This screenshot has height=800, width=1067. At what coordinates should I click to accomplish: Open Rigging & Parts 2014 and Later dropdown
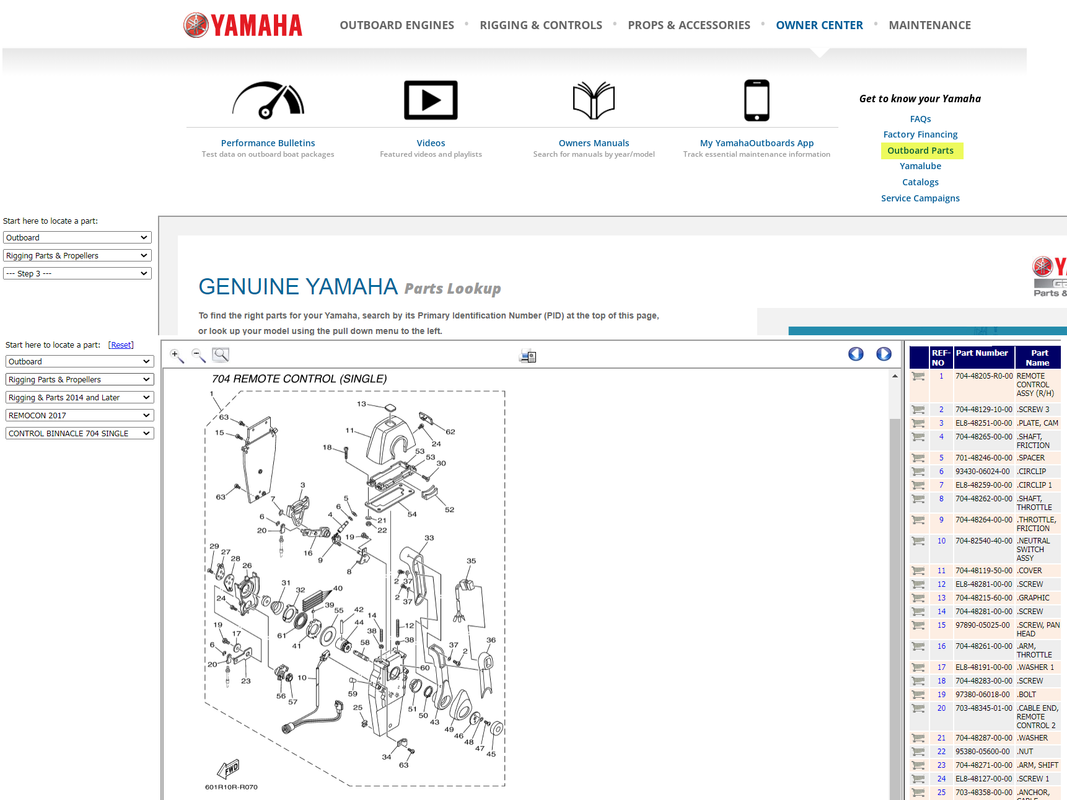[x=80, y=397]
